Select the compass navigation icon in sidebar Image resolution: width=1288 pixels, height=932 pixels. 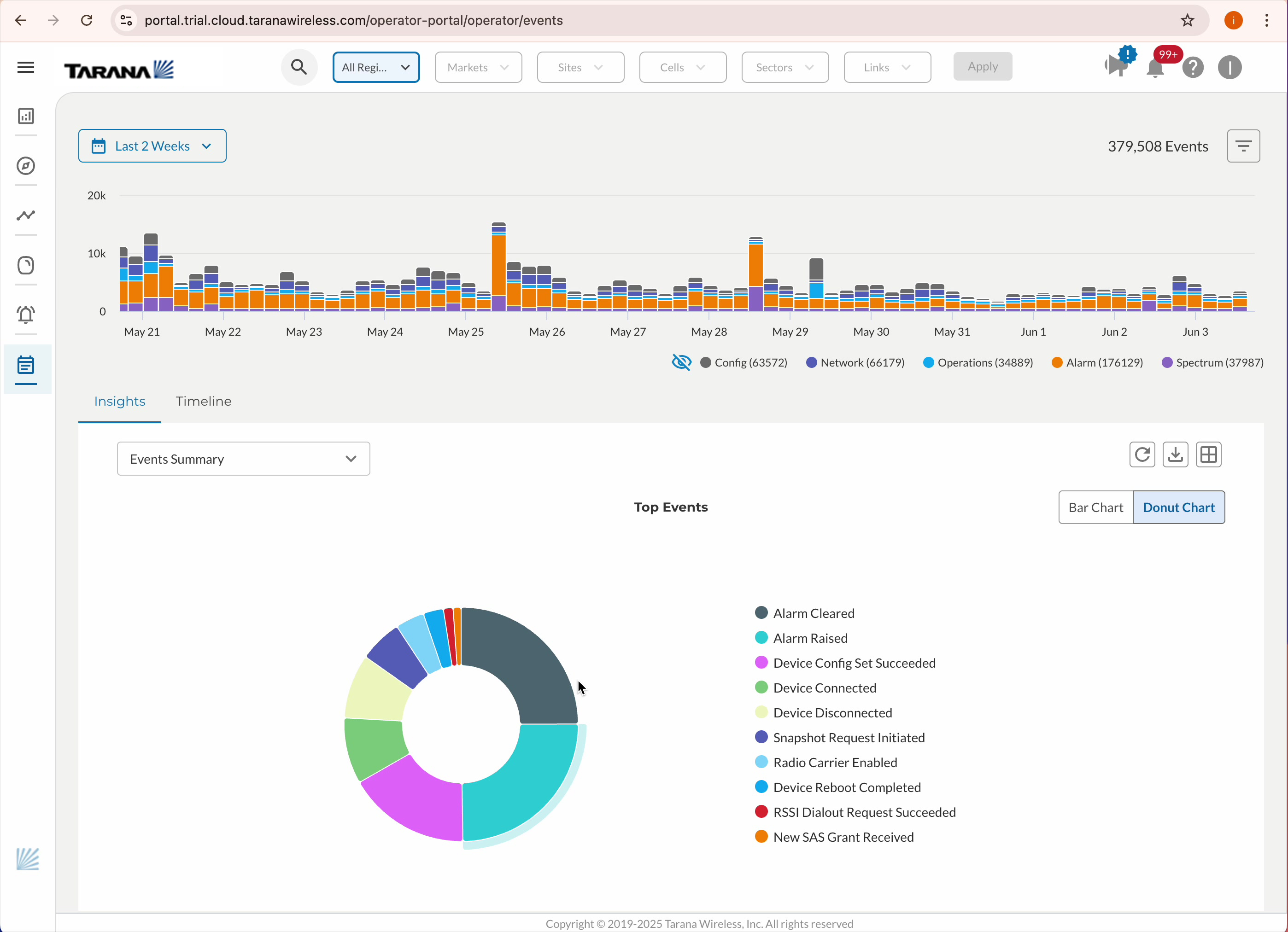26,166
